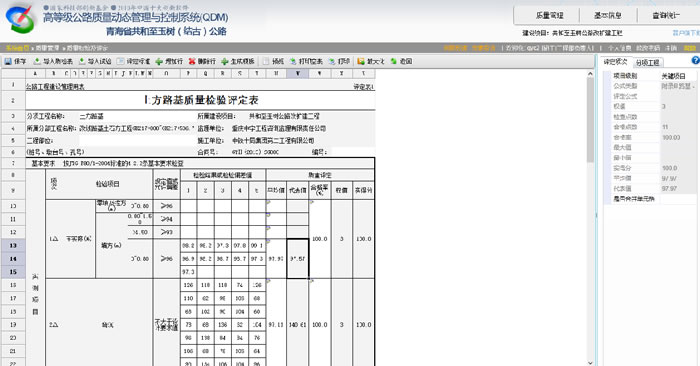700x366 pixels.
Task: Click the print (打印) toolbar icon
Action: point(332,61)
